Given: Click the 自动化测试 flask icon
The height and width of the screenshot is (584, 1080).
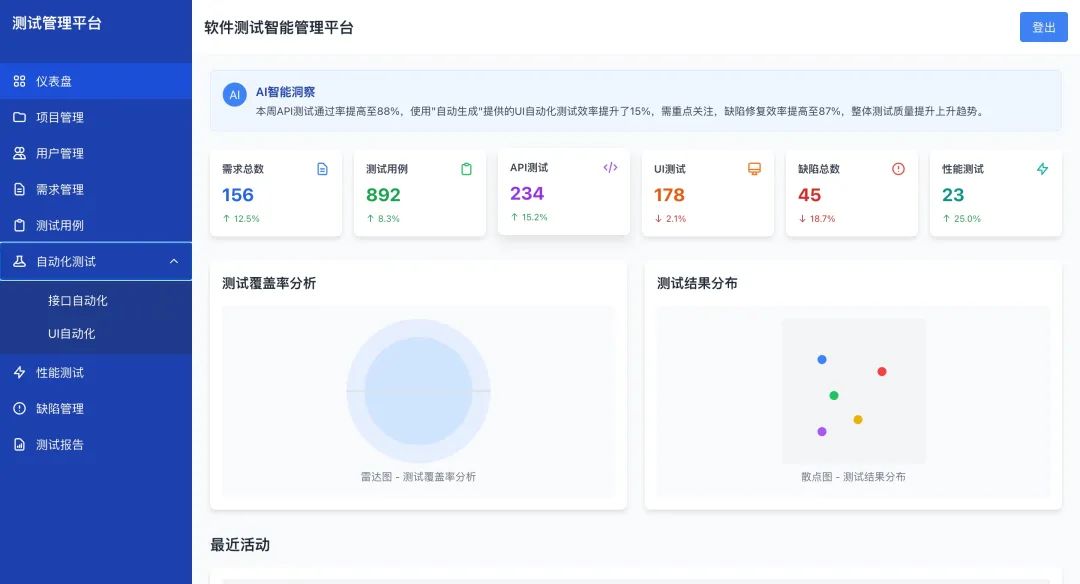Looking at the screenshot, I should pos(19,261).
